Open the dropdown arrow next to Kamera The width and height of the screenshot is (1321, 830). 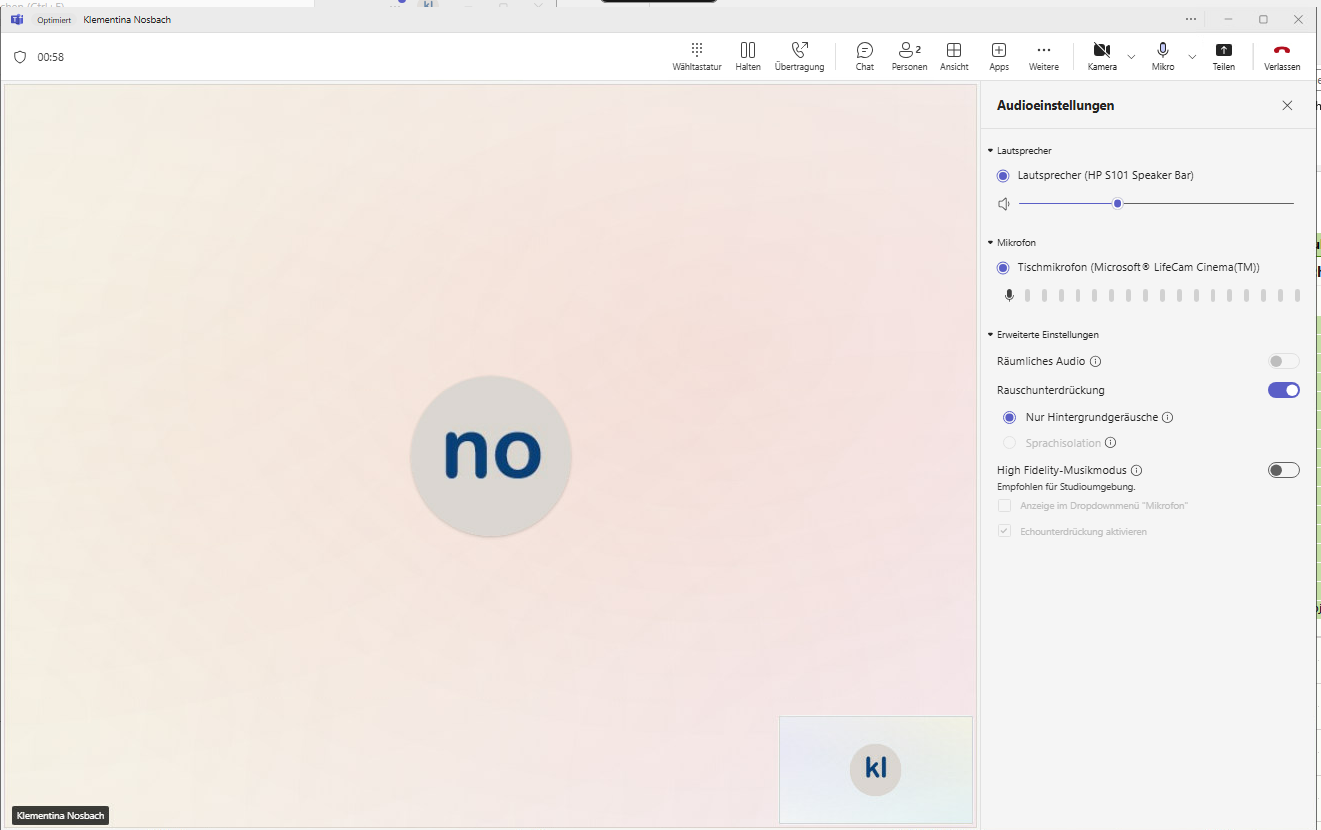point(1131,57)
